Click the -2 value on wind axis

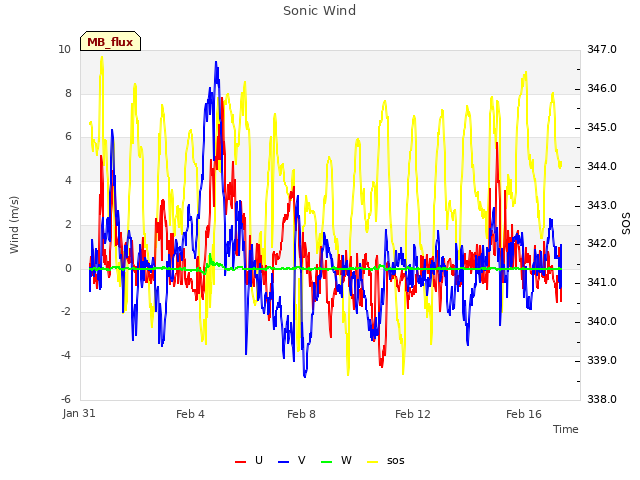pyautogui.click(x=66, y=311)
